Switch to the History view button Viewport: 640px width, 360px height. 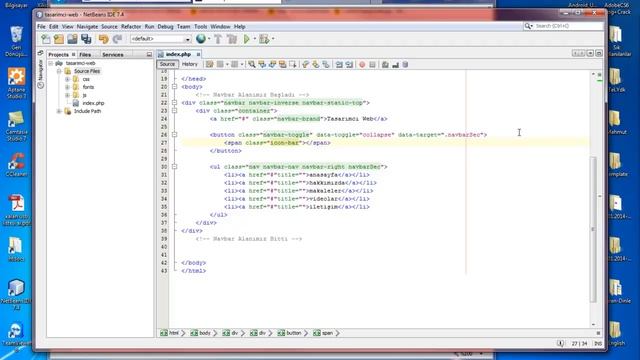pyautogui.click(x=190, y=64)
